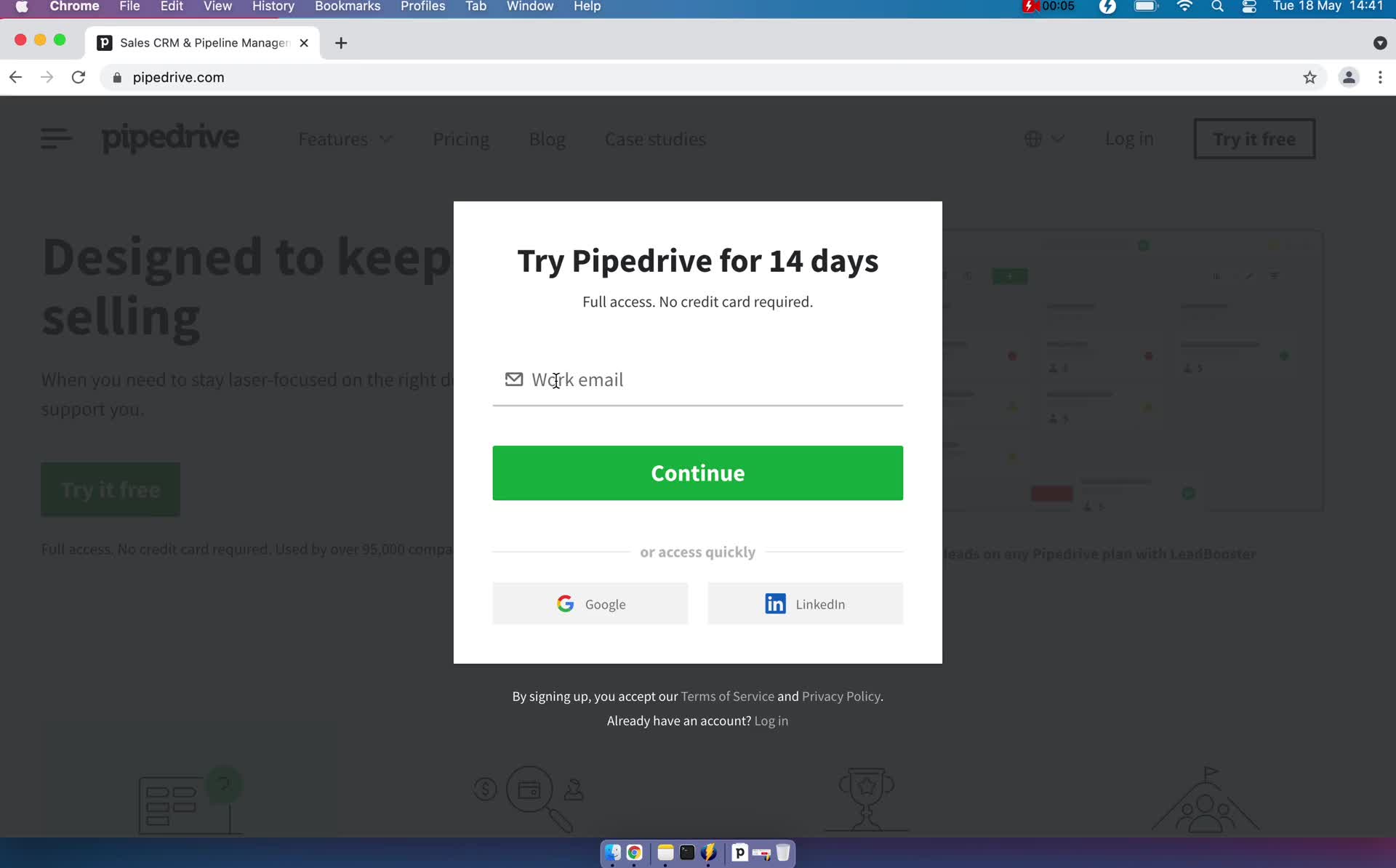Screen dimensions: 1396x868
Task: Open the Privacy Policy link
Action: tap(841, 696)
